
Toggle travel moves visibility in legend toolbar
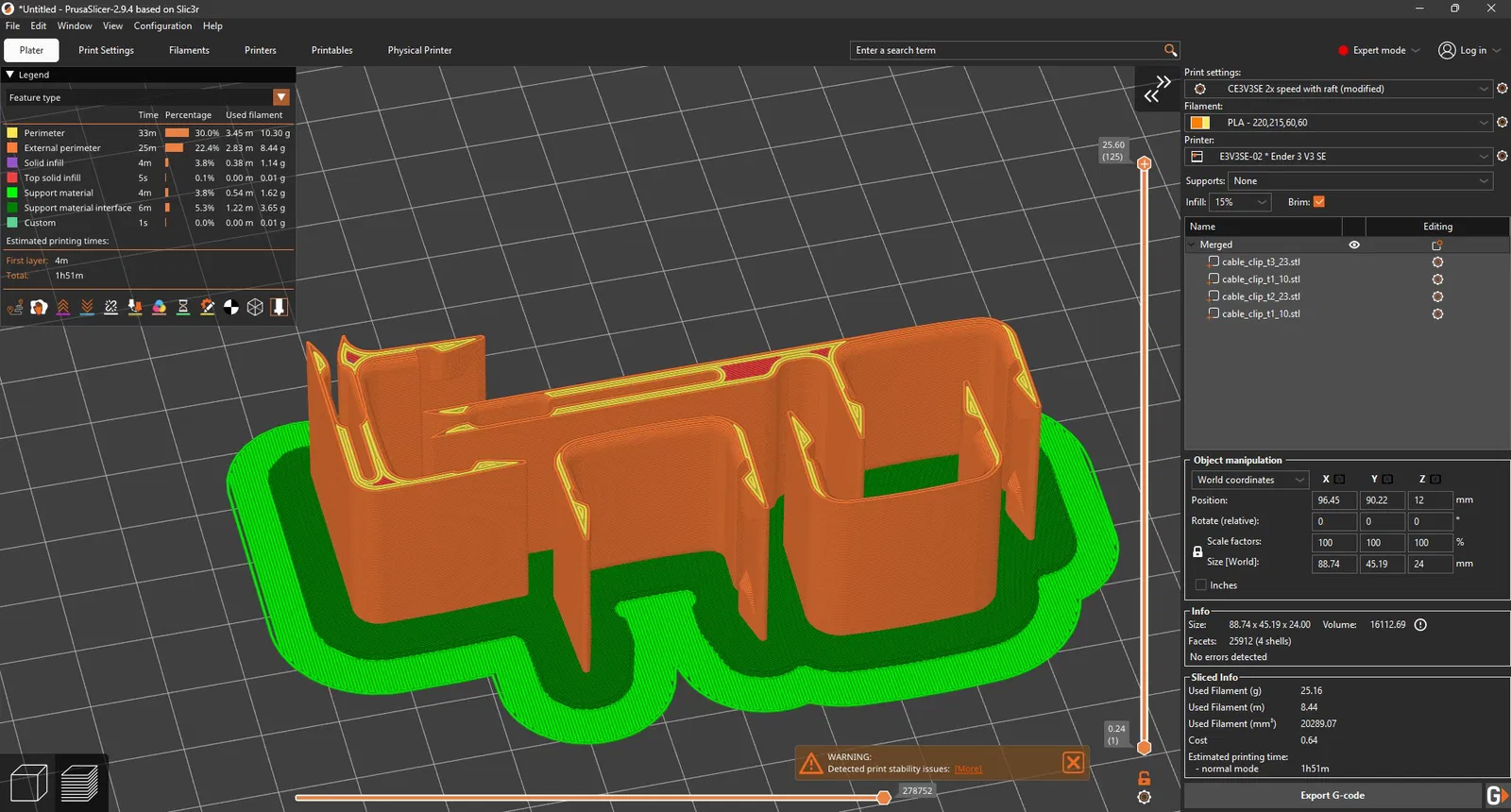pos(15,307)
